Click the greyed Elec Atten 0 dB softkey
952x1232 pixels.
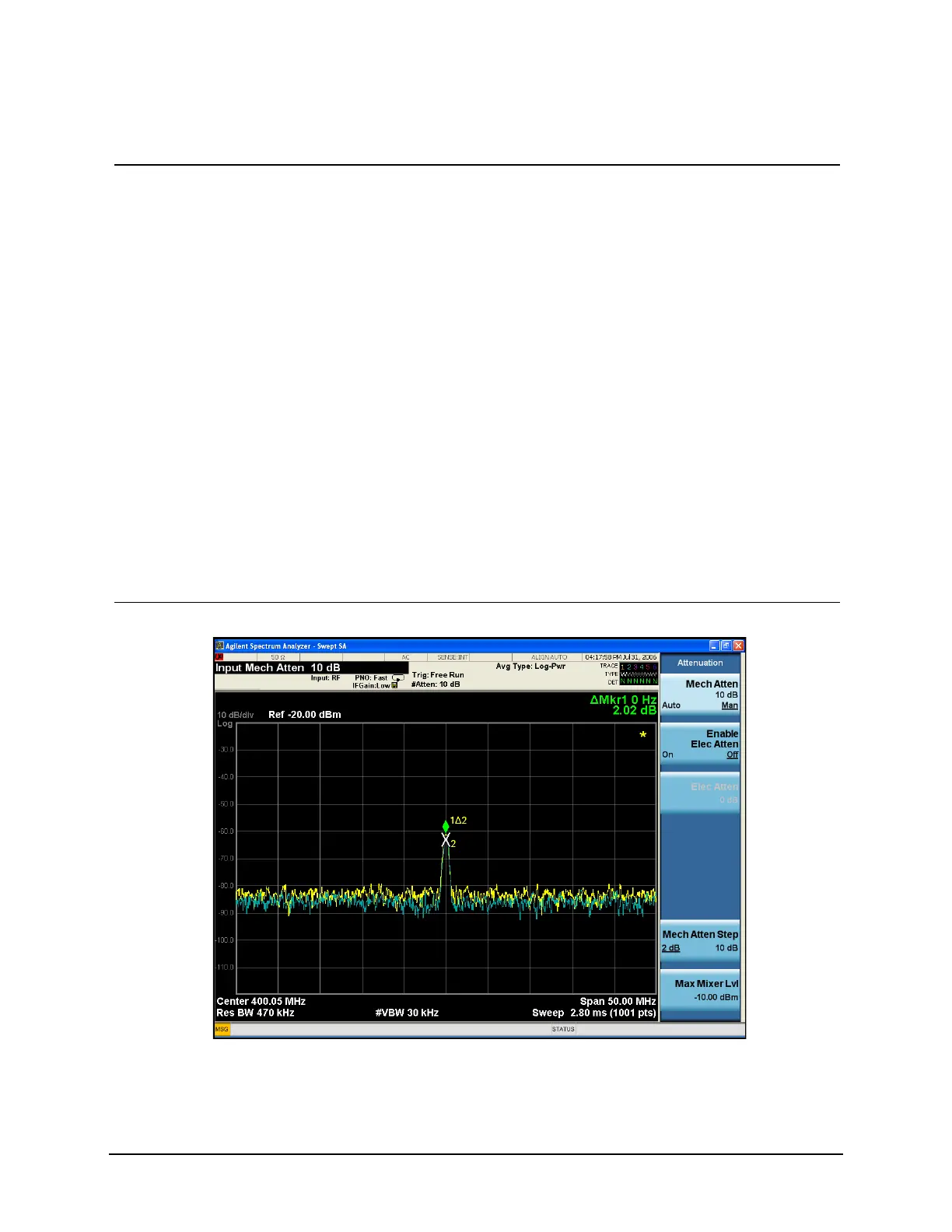[x=700, y=793]
